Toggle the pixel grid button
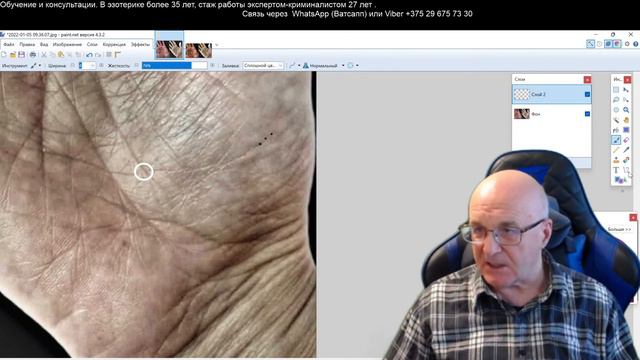The width and height of the screenshot is (640, 360). pyautogui.click(x=108, y=54)
